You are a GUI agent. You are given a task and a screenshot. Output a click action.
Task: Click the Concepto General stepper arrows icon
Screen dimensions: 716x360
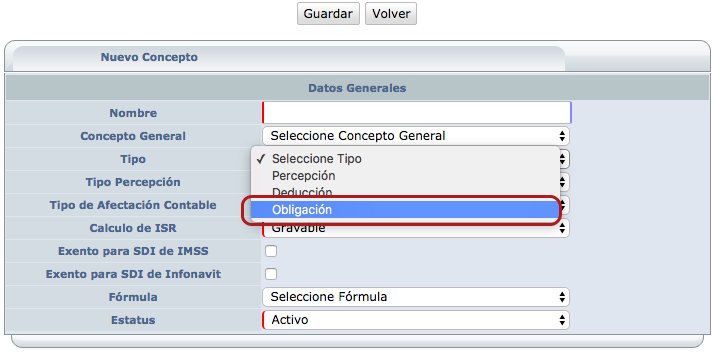(x=562, y=136)
